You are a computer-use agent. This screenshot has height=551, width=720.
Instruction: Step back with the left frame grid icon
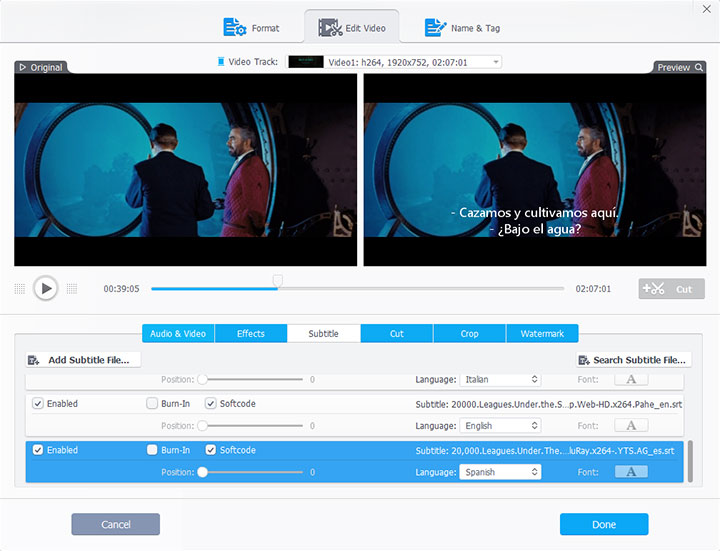[x=20, y=289]
